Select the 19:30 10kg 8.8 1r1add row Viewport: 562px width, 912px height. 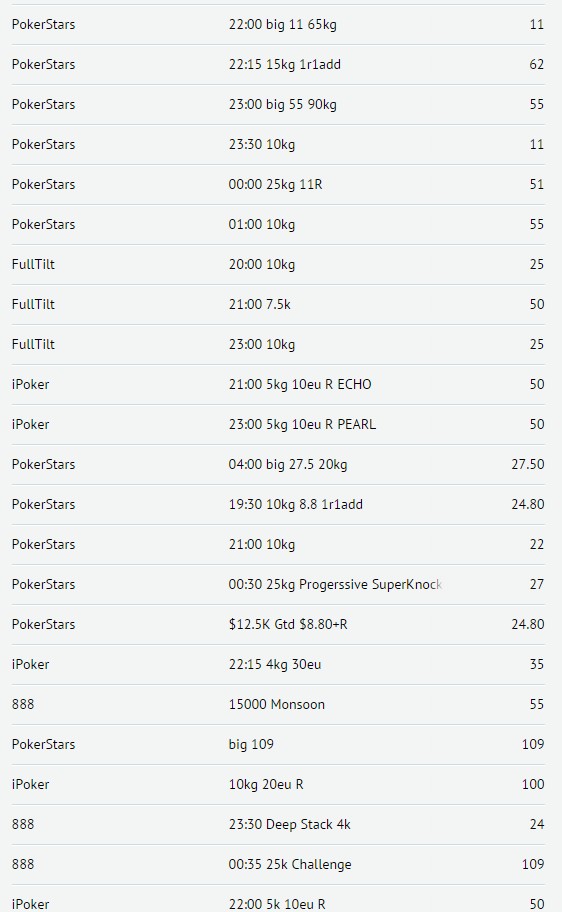click(x=278, y=504)
